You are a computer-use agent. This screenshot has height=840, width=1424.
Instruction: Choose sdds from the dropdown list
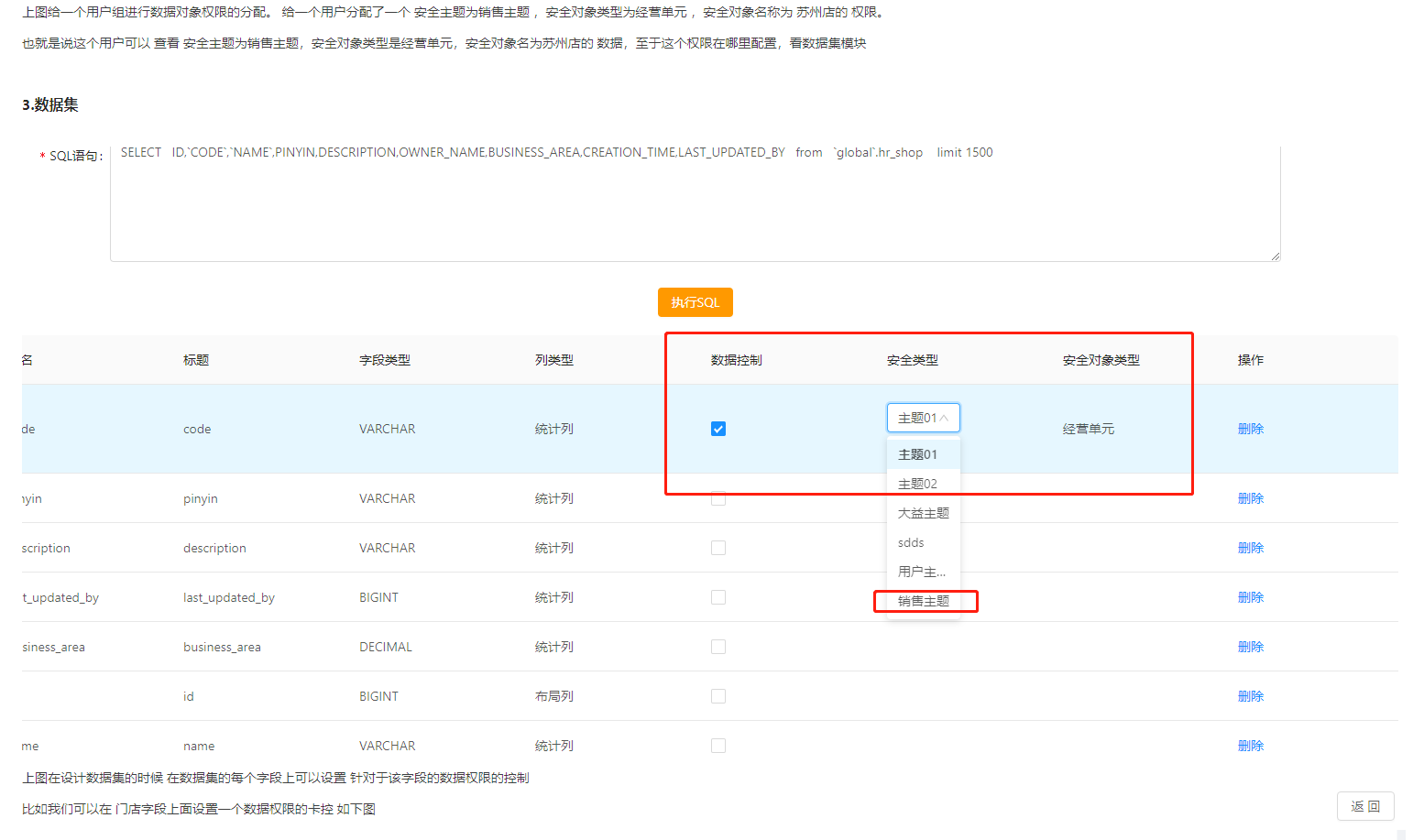(924, 542)
